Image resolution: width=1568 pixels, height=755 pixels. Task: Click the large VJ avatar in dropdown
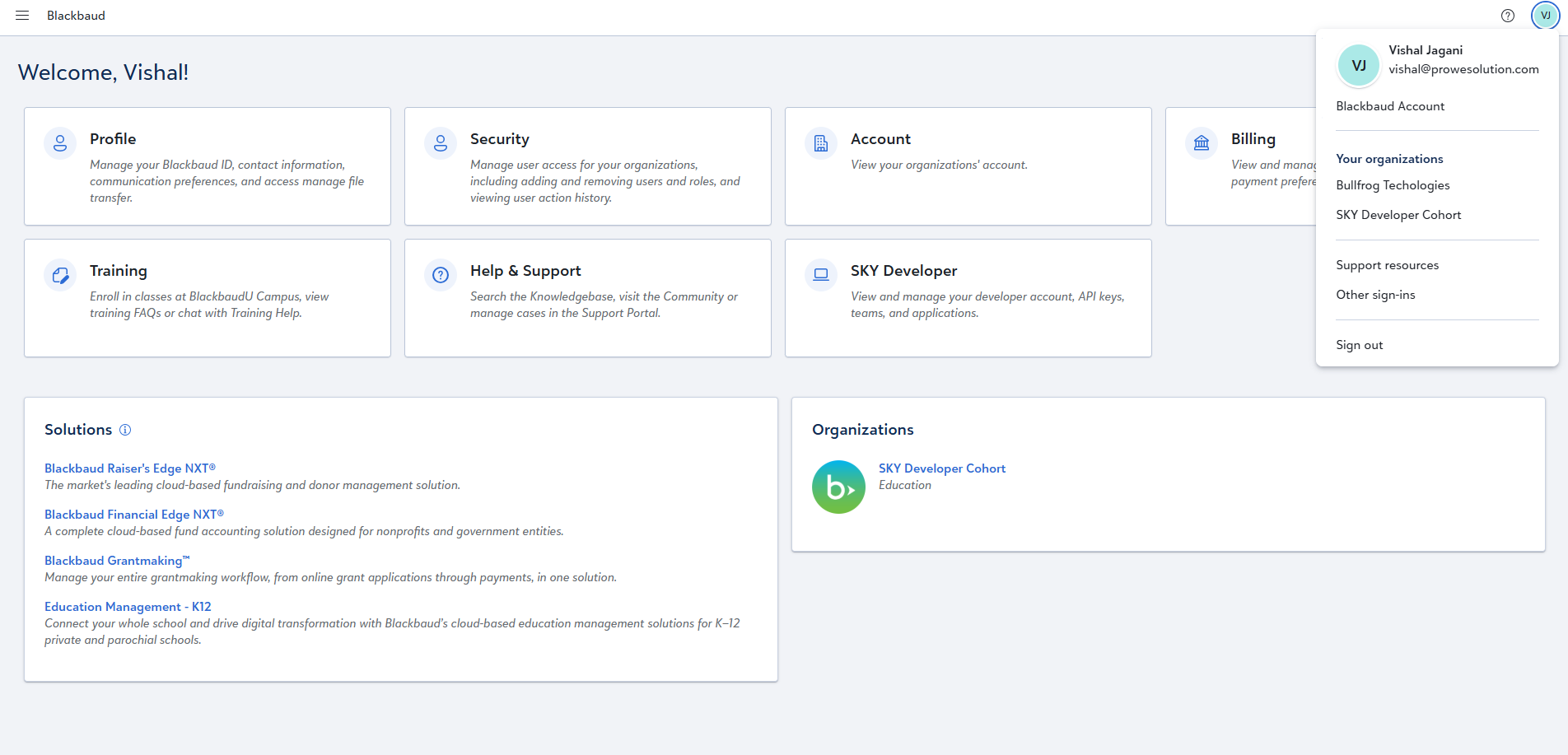1359,66
